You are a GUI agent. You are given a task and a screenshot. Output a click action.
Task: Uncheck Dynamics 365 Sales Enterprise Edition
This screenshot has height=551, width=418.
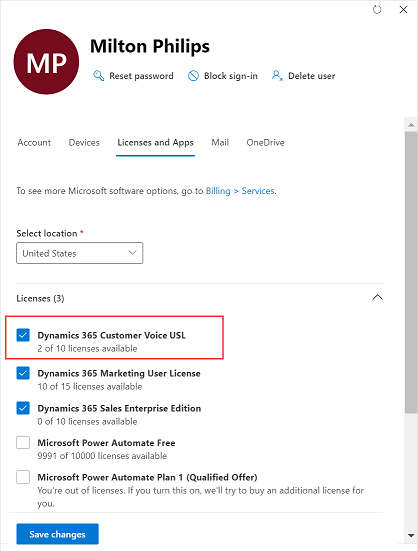[23, 408]
